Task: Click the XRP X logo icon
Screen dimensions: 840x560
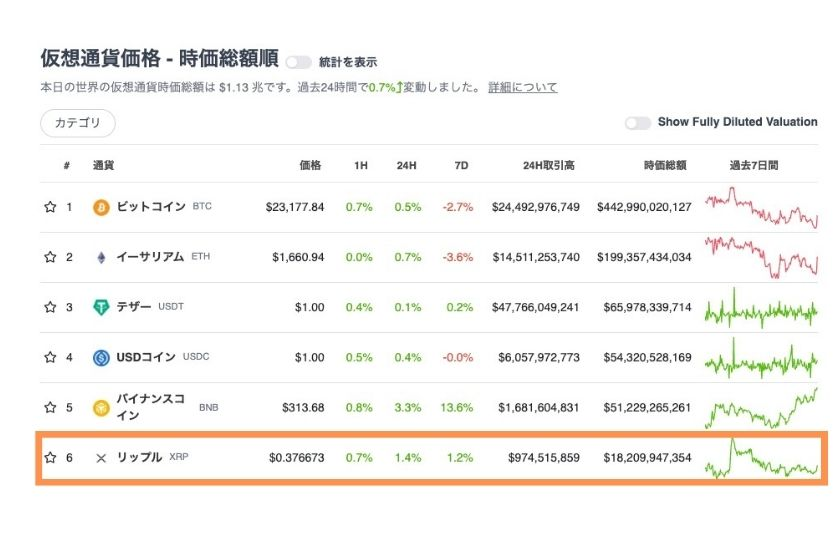Action: point(101,458)
